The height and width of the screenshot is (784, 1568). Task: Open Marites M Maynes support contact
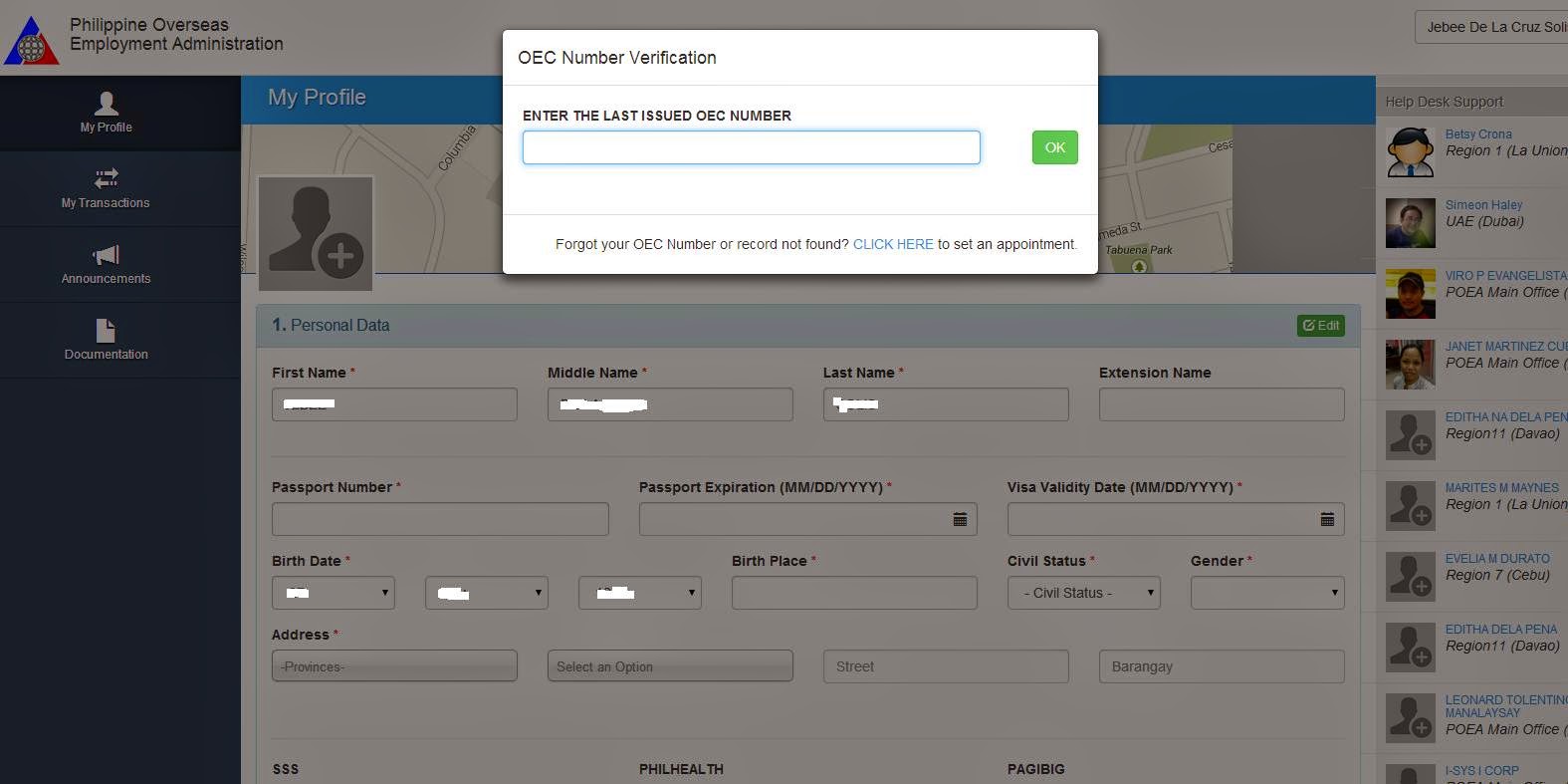[1502, 488]
